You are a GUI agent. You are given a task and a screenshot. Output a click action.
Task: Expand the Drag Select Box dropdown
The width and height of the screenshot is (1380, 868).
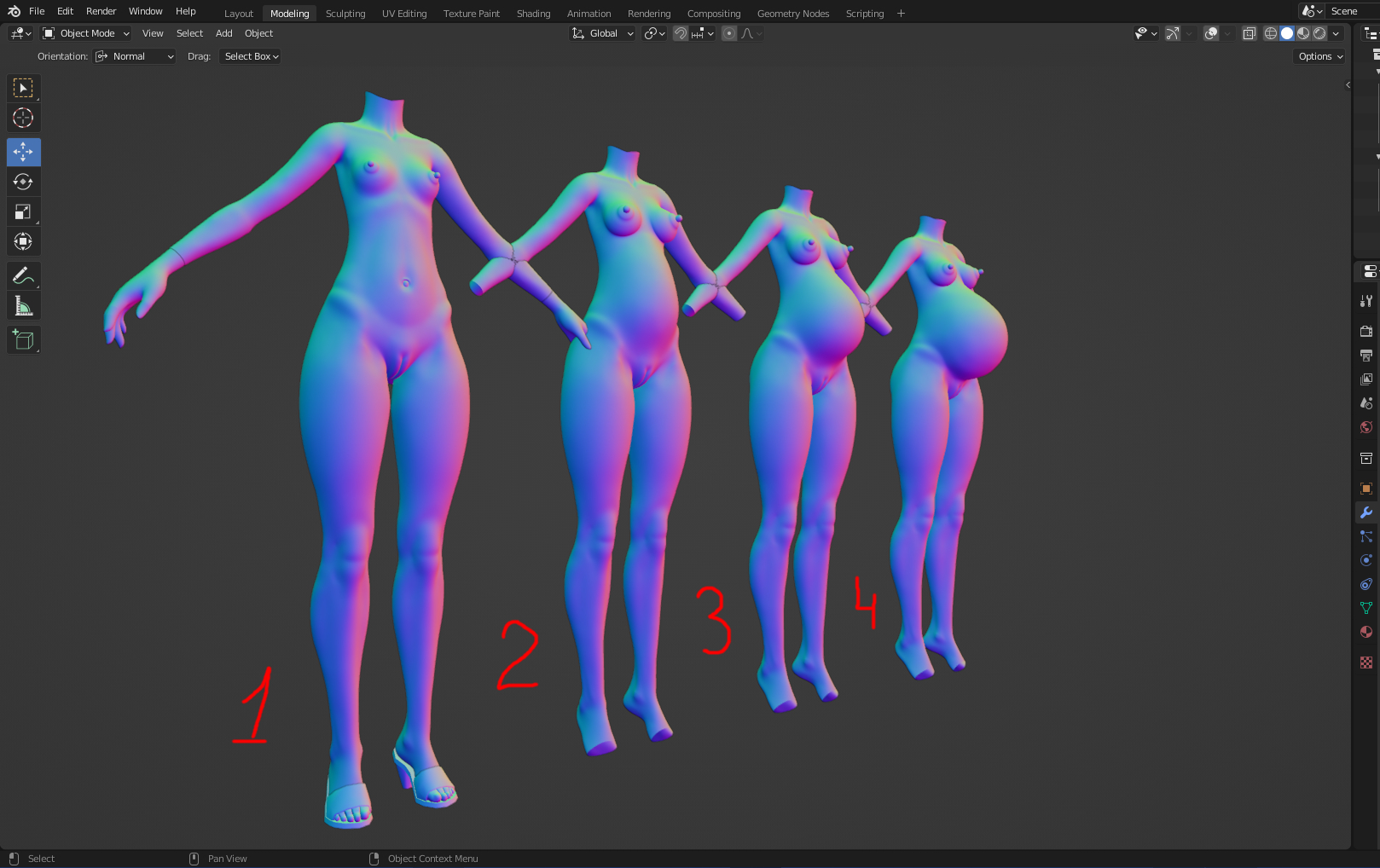pyautogui.click(x=251, y=56)
